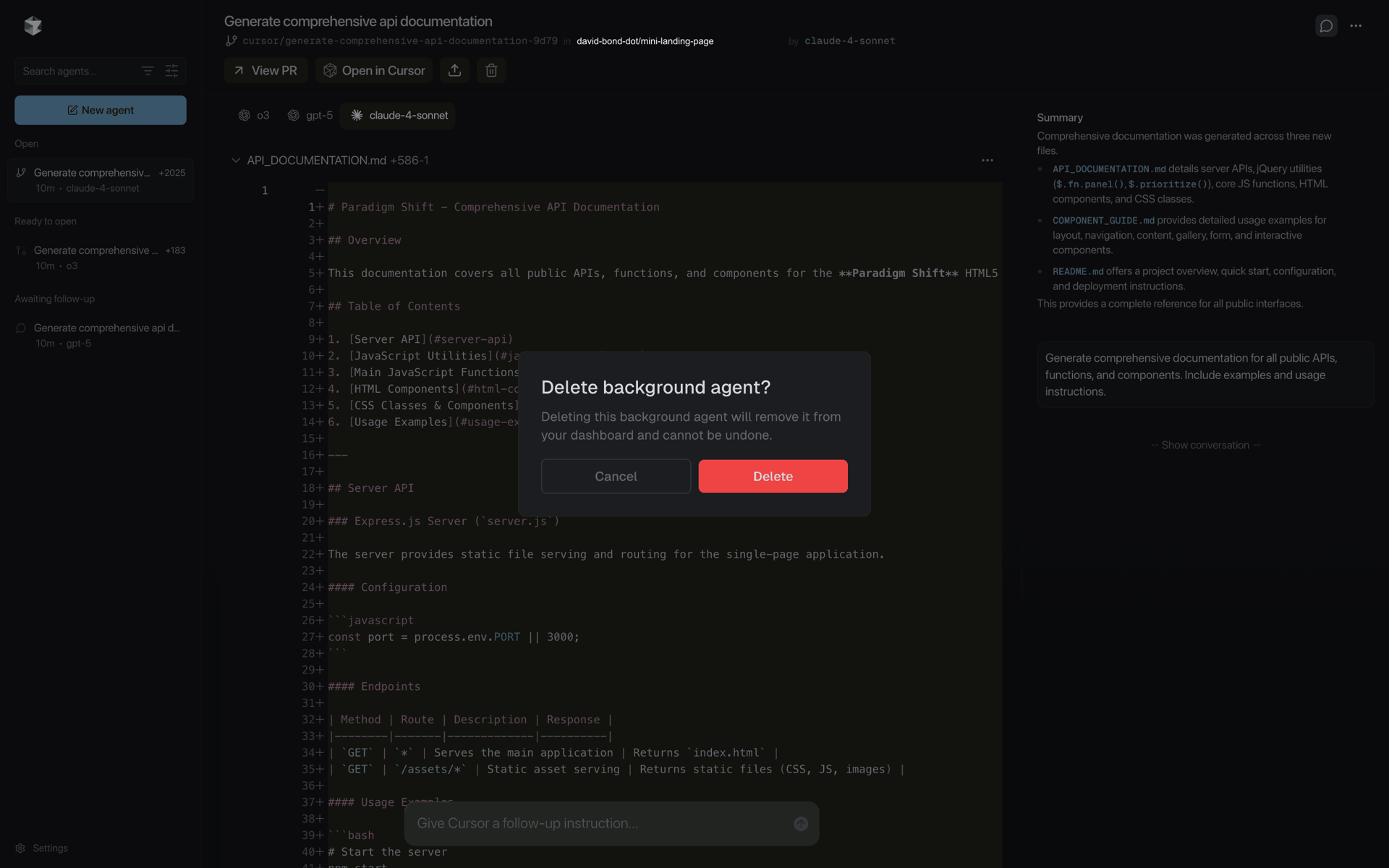Screen dimensions: 1389x868
Task: Click the 'Awaiting follow-up' section label
Action: point(54,299)
